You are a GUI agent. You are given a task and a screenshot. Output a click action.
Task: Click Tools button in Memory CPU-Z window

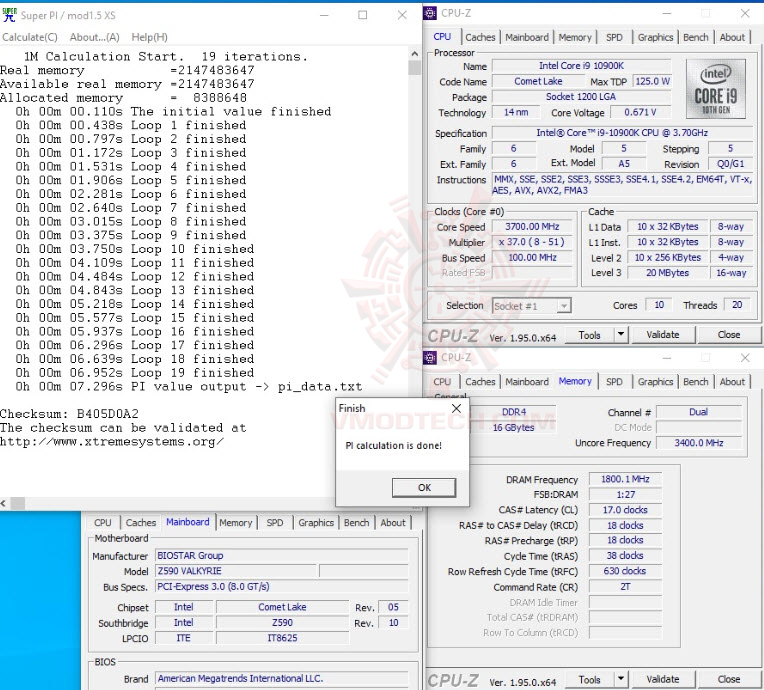coord(590,679)
